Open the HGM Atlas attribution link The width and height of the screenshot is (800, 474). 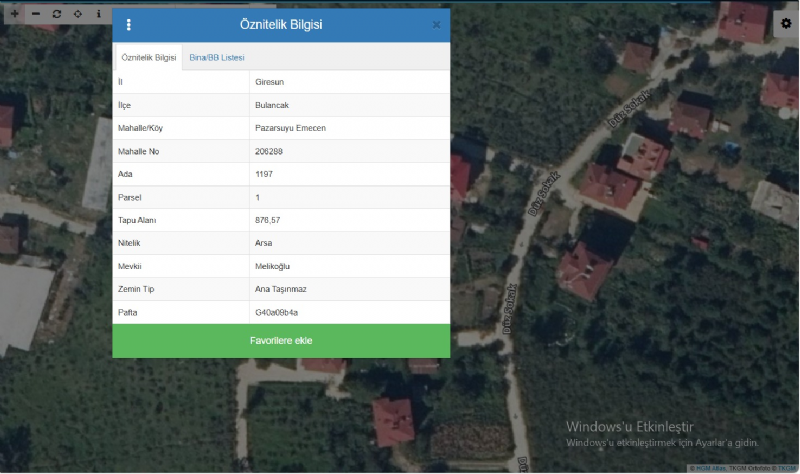pyautogui.click(x=712, y=468)
